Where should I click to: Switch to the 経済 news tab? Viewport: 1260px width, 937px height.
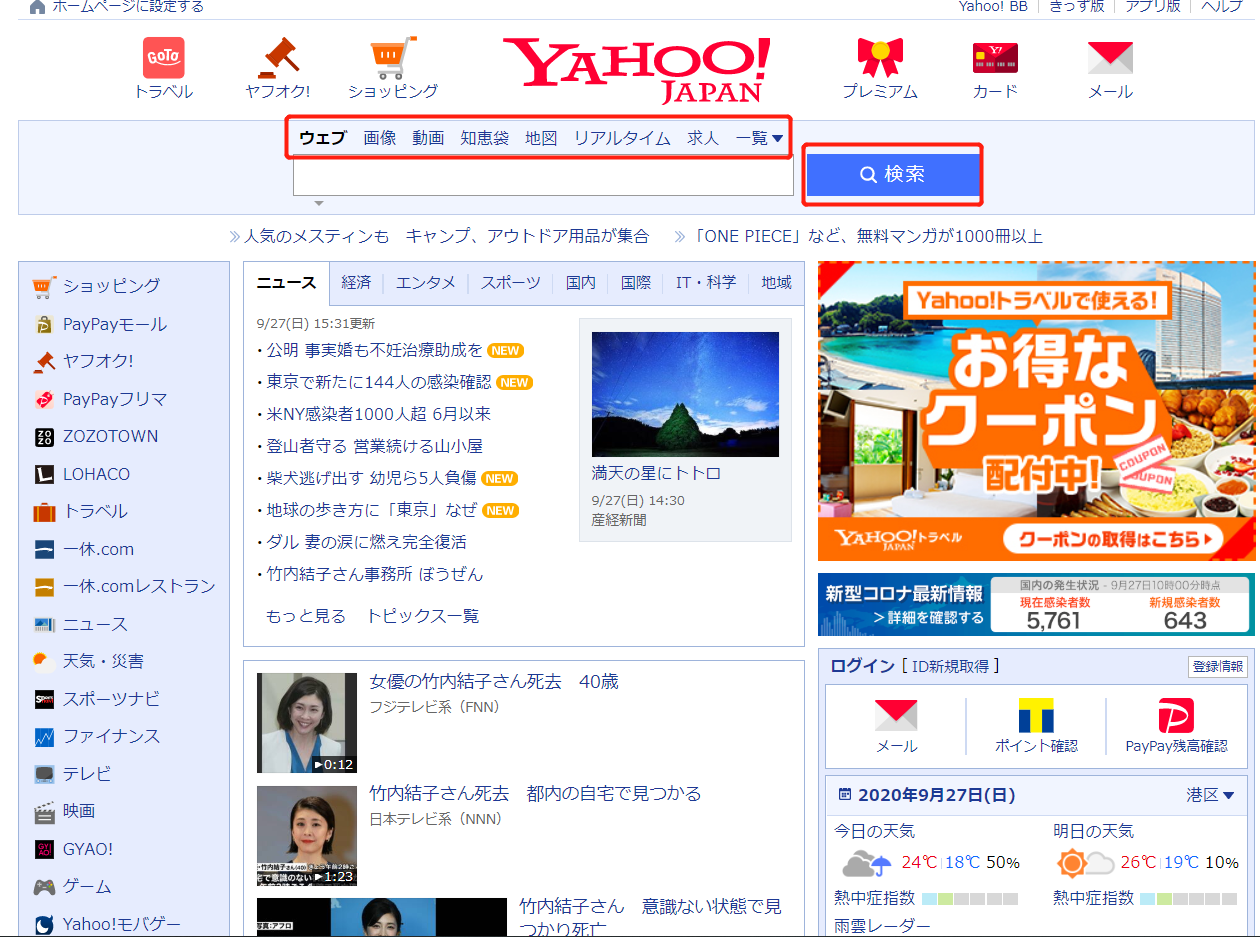click(x=356, y=283)
